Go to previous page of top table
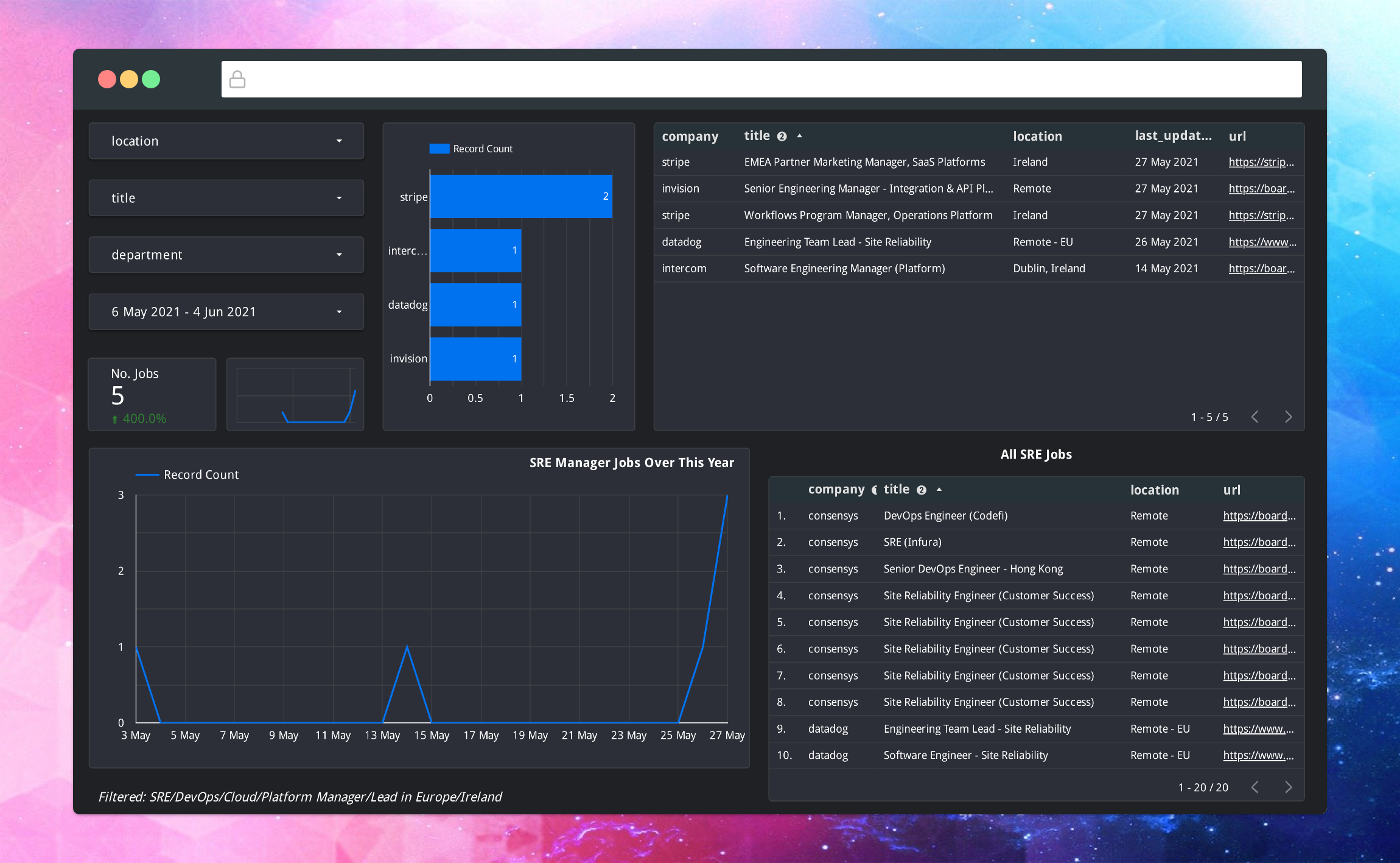The width and height of the screenshot is (1400, 863). (1255, 417)
